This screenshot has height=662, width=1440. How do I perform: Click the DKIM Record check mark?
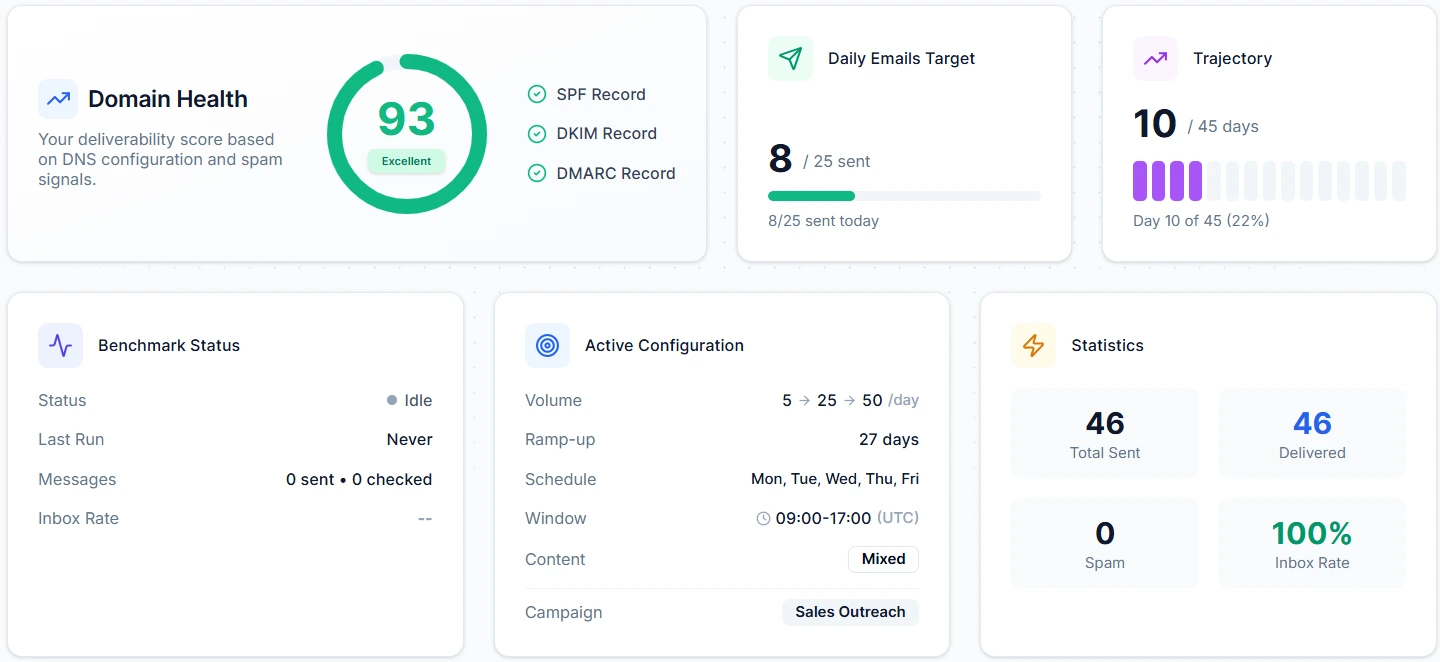pyautogui.click(x=537, y=134)
